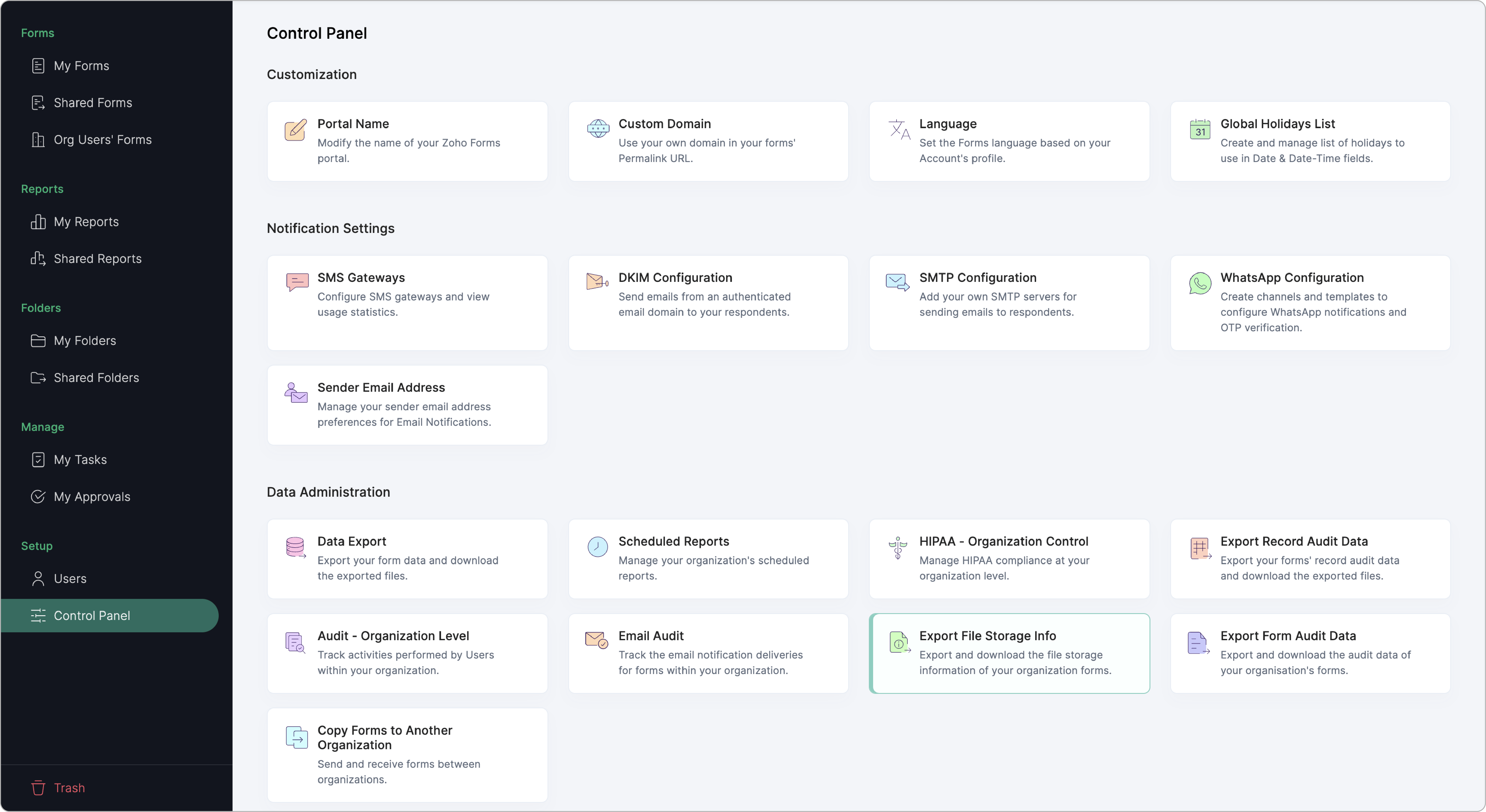
Task: Click the Portal Name pencil icon
Action: [295, 130]
